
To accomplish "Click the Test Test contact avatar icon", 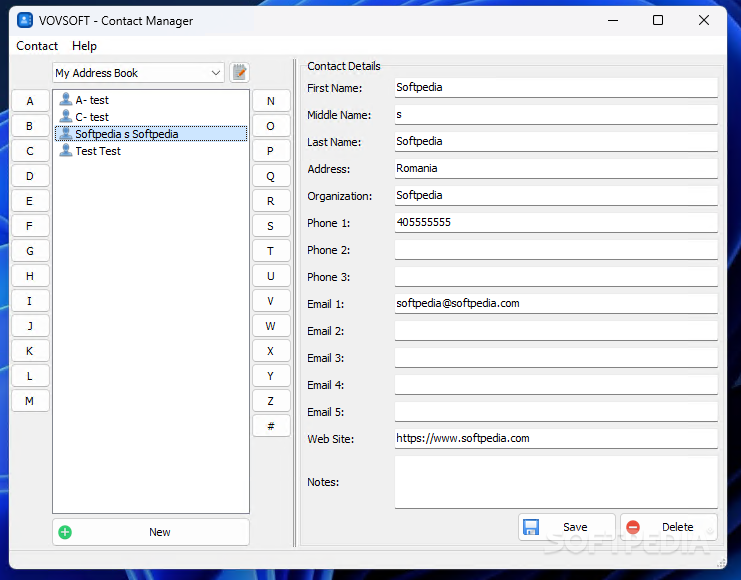I will [x=66, y=150].
